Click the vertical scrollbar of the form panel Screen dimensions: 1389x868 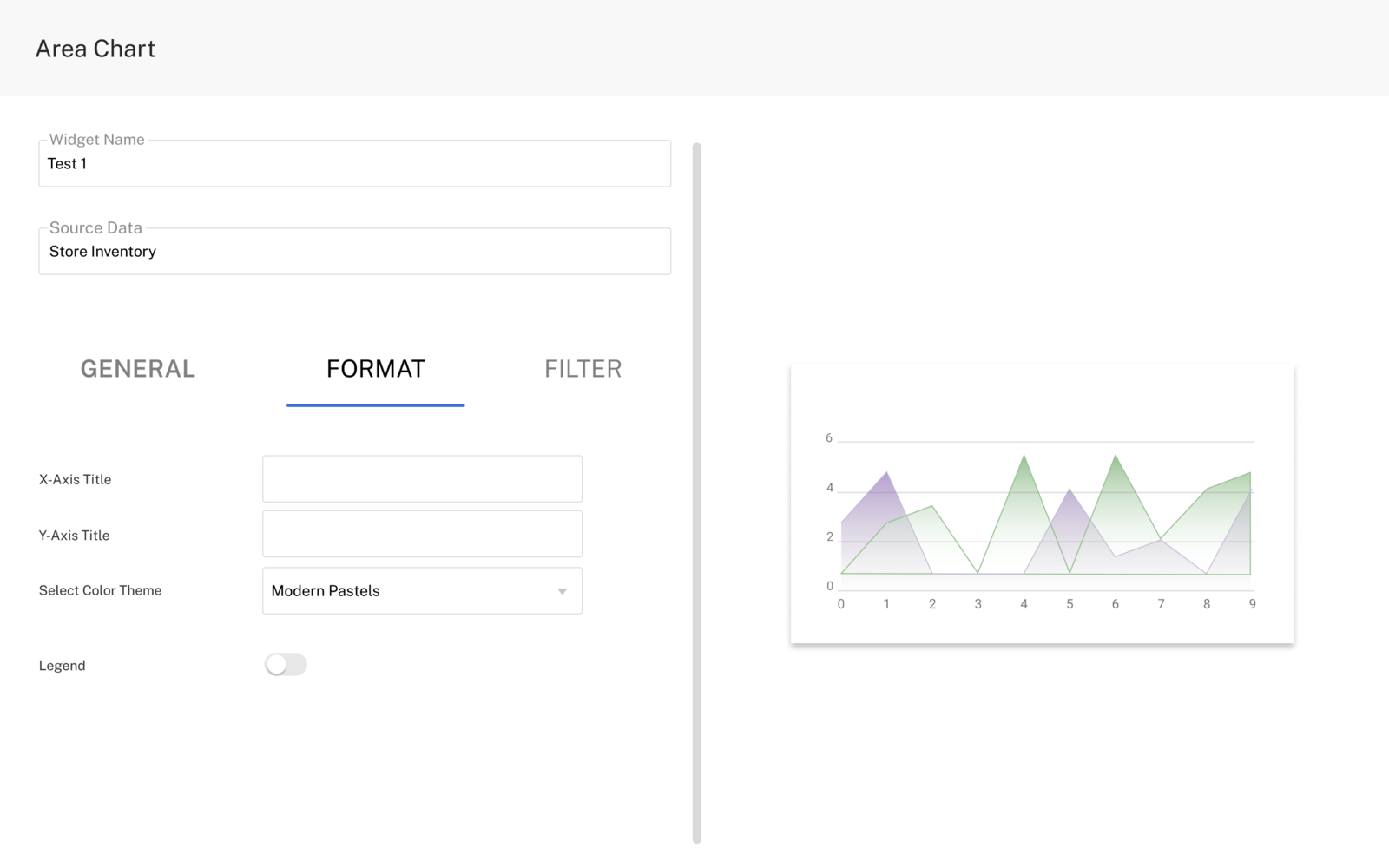pyautogui.click(x=697, y=493)
